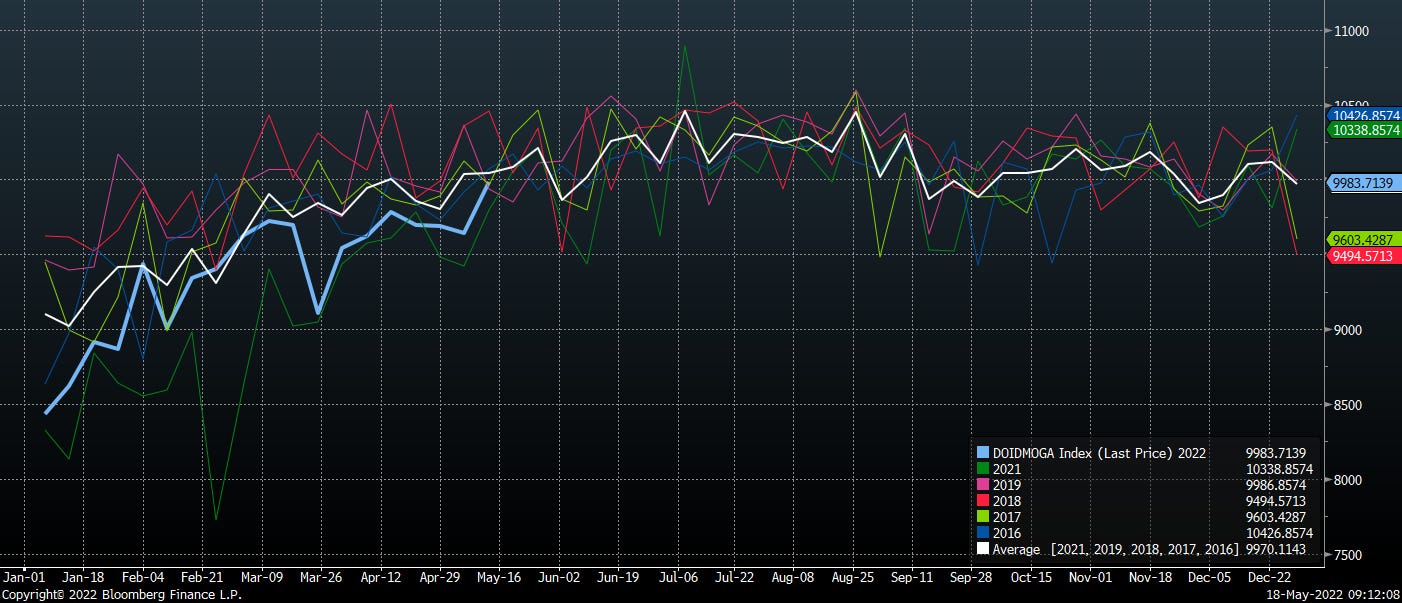Screen dimensions: 1402x603
Task: Click the 8500 y-axis label
Action: [1347, 405]
